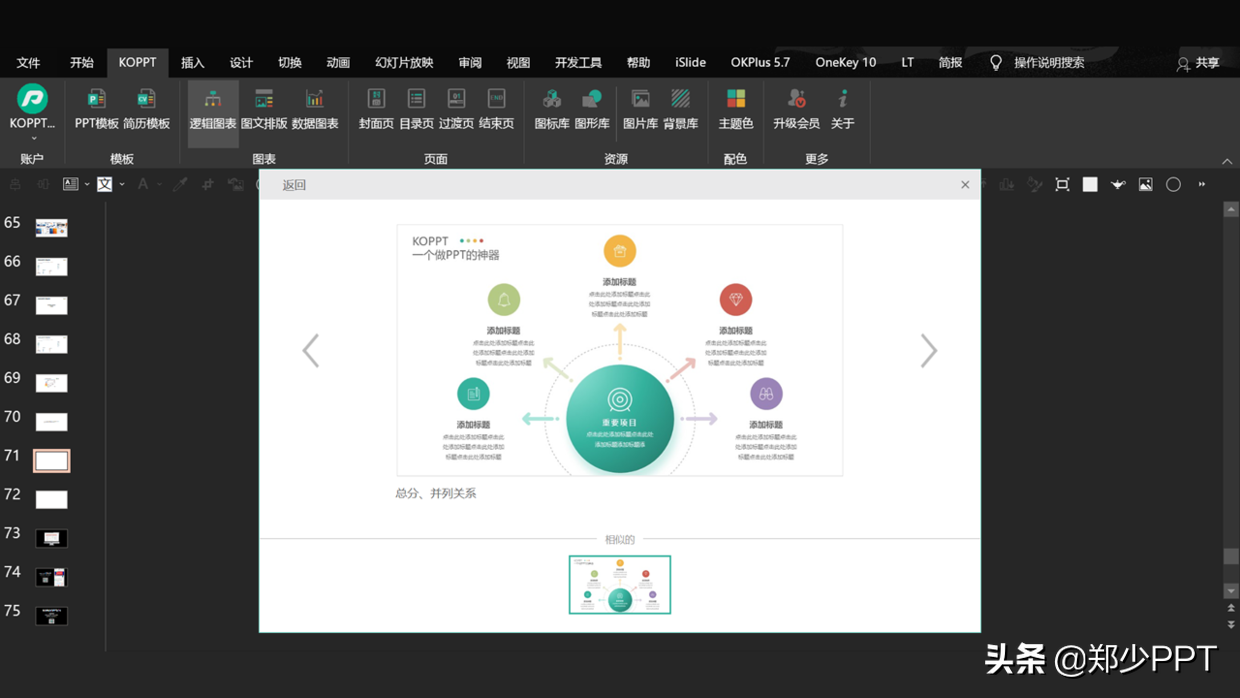Open the 封面页 cover page gallery
Viewport: 1240px width, 698px height.
(376, 110)
